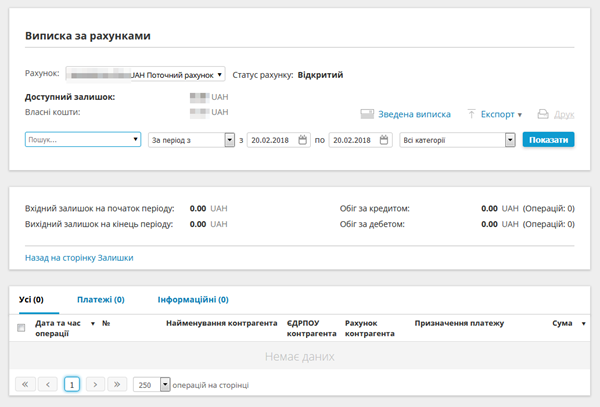Click the export upload arrow icon
600x407 pixels.
tap(471, 114)
